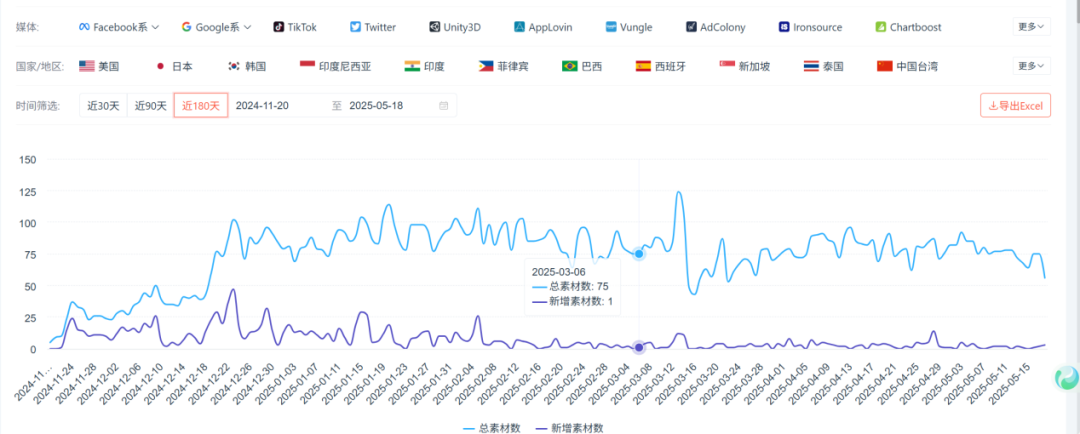Screen dimensions: 1080x434
Task: Select 中国台湾 region filter
Action: (907, 67)
